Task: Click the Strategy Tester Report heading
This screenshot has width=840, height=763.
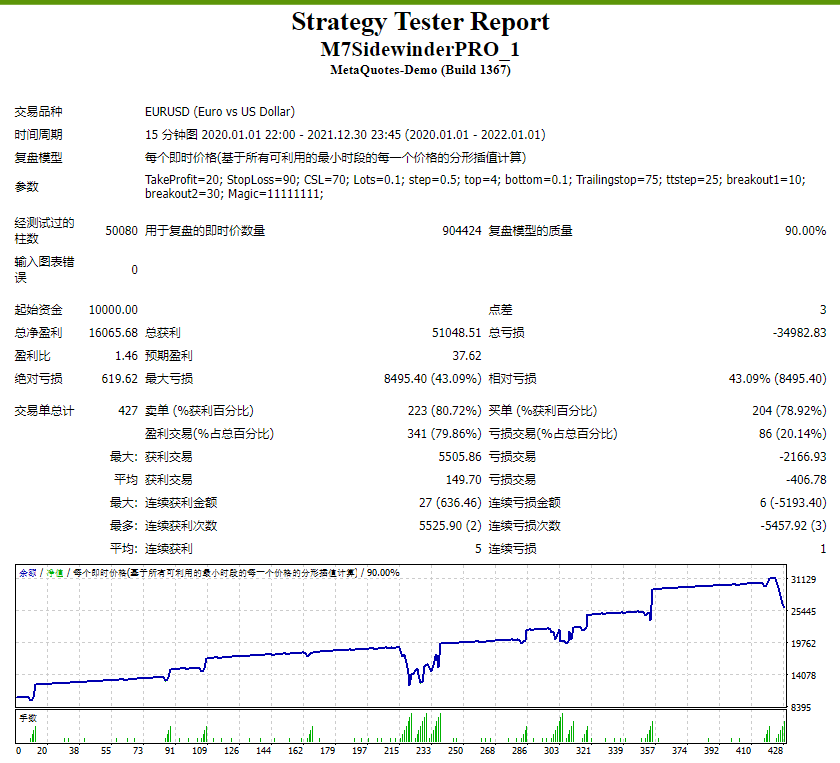Action: pos(420,22)
